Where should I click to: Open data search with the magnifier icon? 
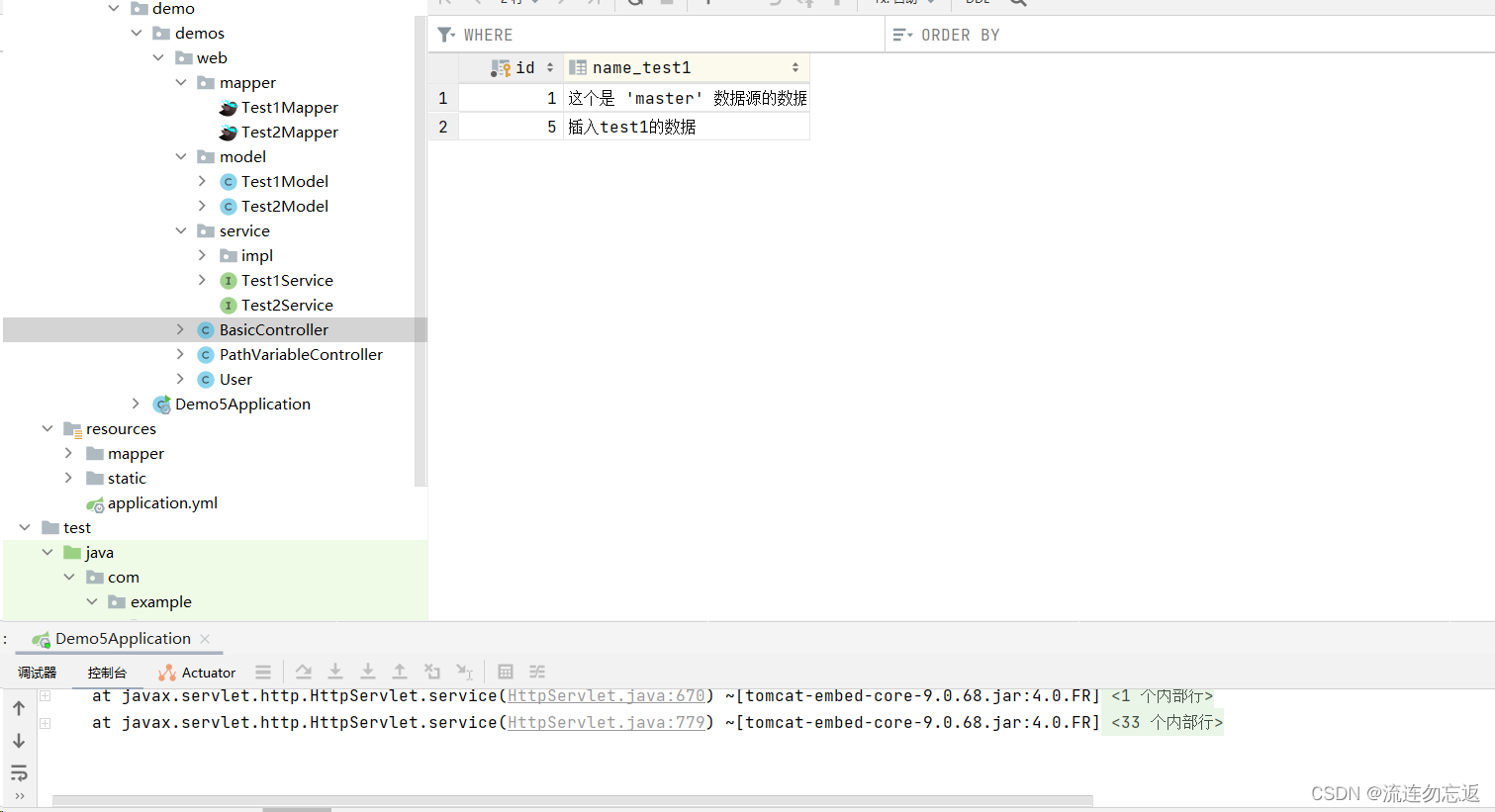pyautogui.click(x=1019, y=3)
